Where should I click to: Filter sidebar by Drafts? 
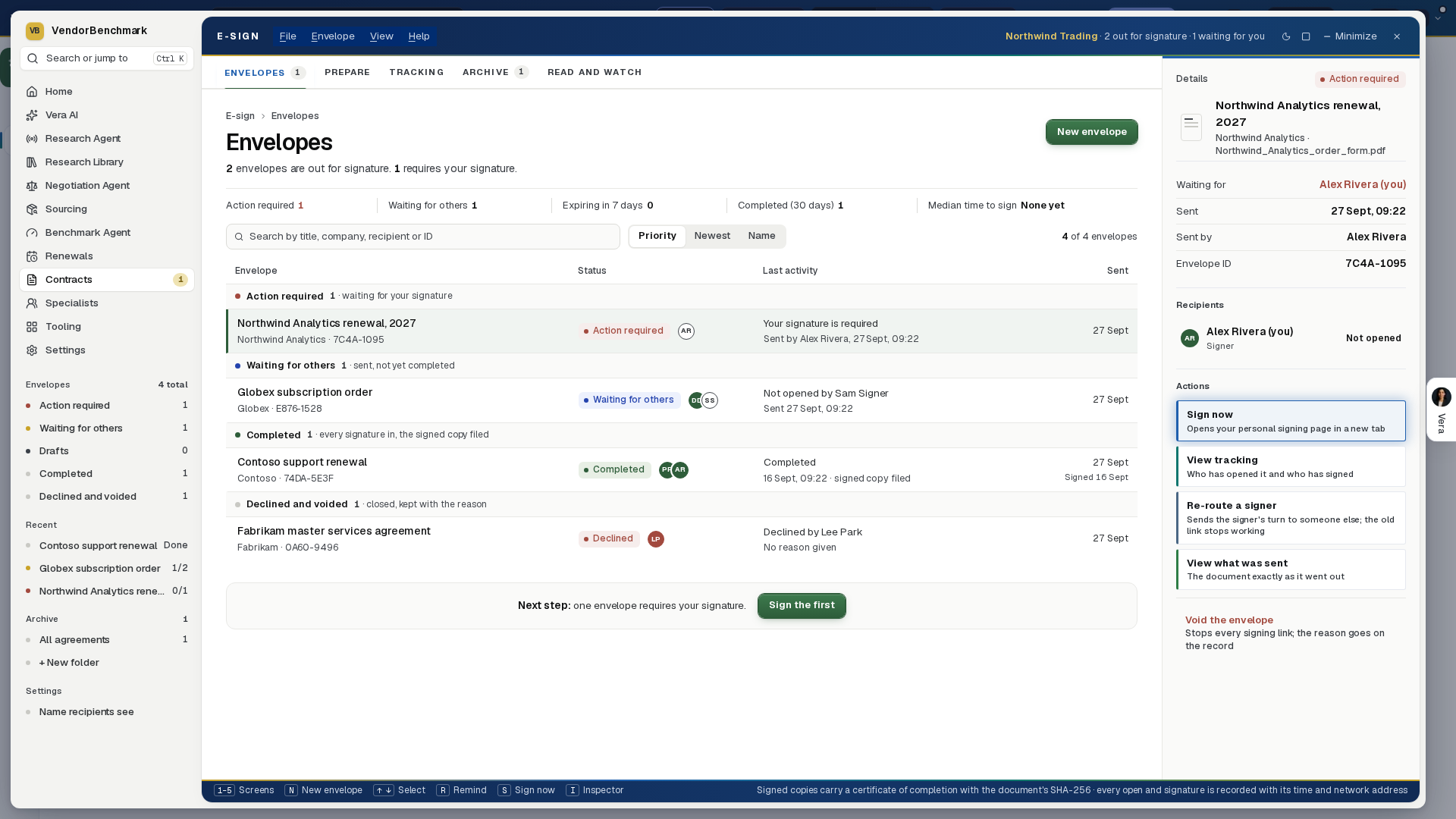click(x=107, y=451)
